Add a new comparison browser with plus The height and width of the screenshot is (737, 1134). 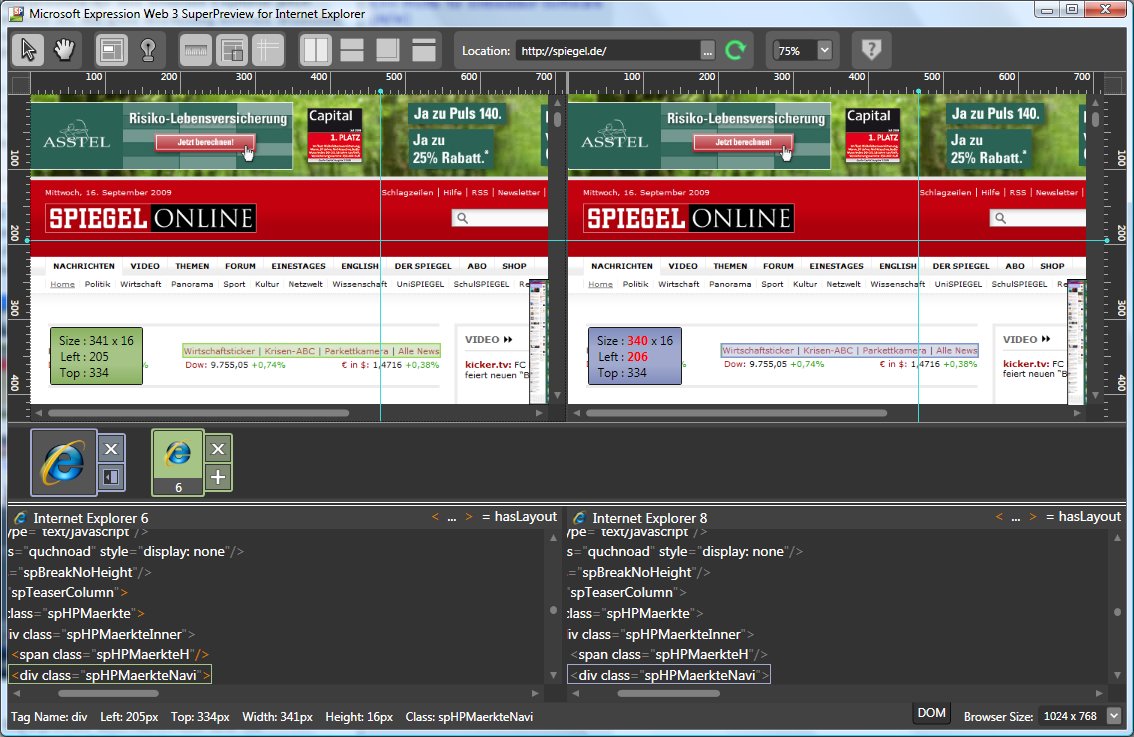point(218,477)
